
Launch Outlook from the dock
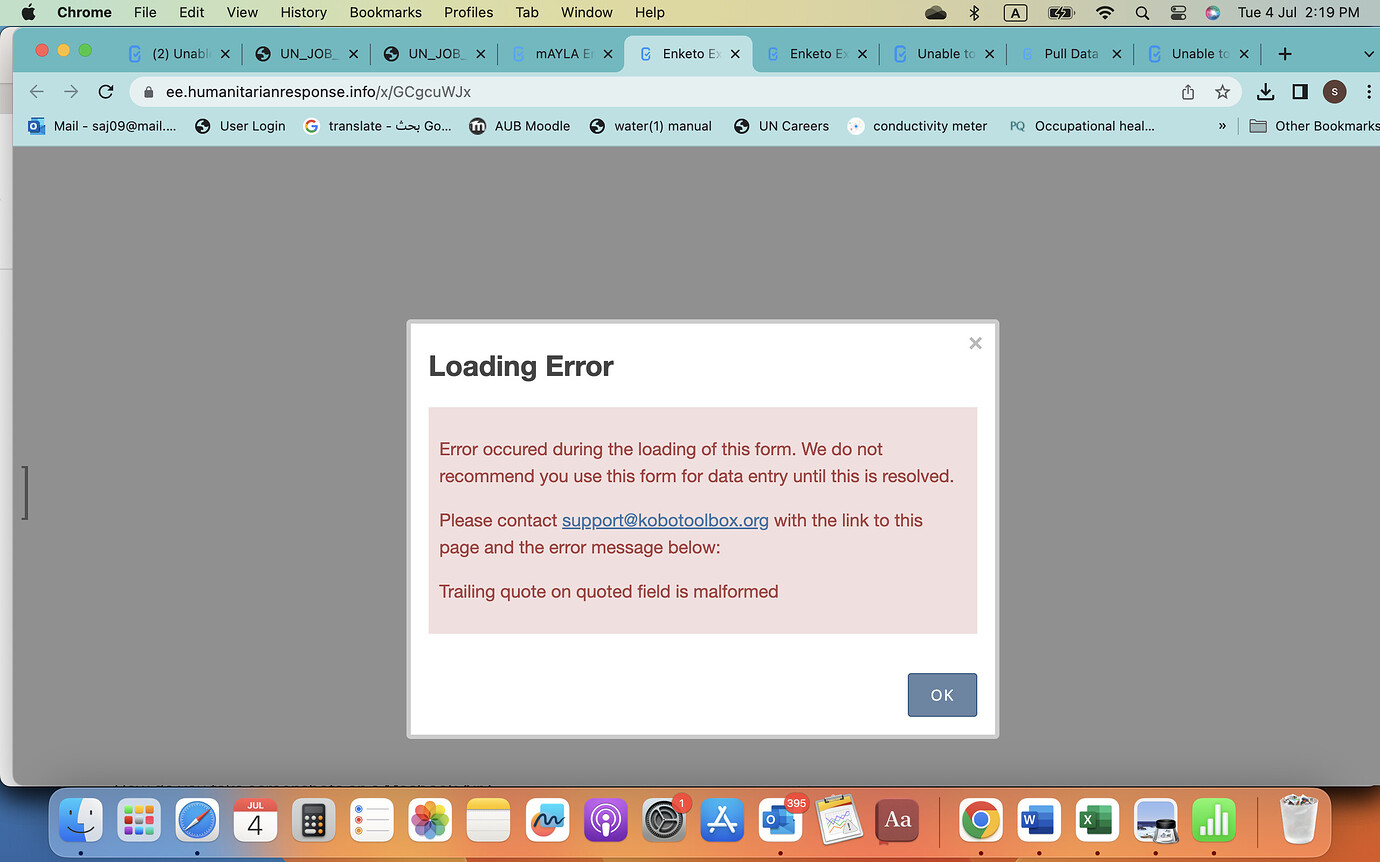[780, 820]
